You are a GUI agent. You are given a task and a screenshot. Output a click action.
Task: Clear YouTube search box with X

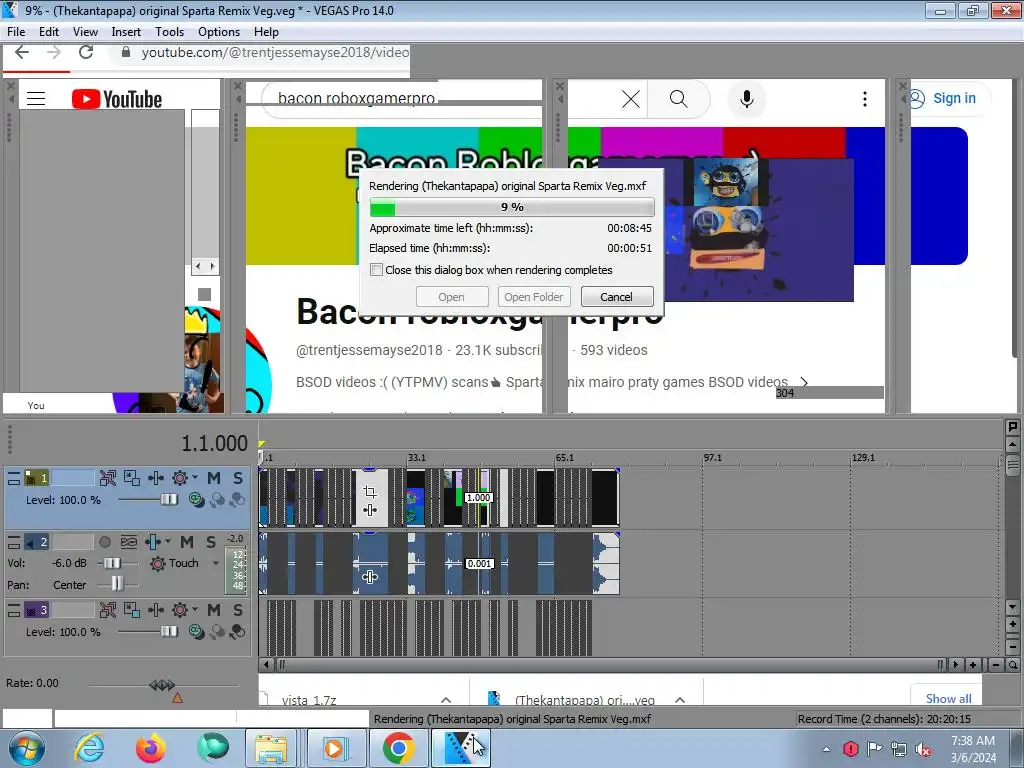630,99
